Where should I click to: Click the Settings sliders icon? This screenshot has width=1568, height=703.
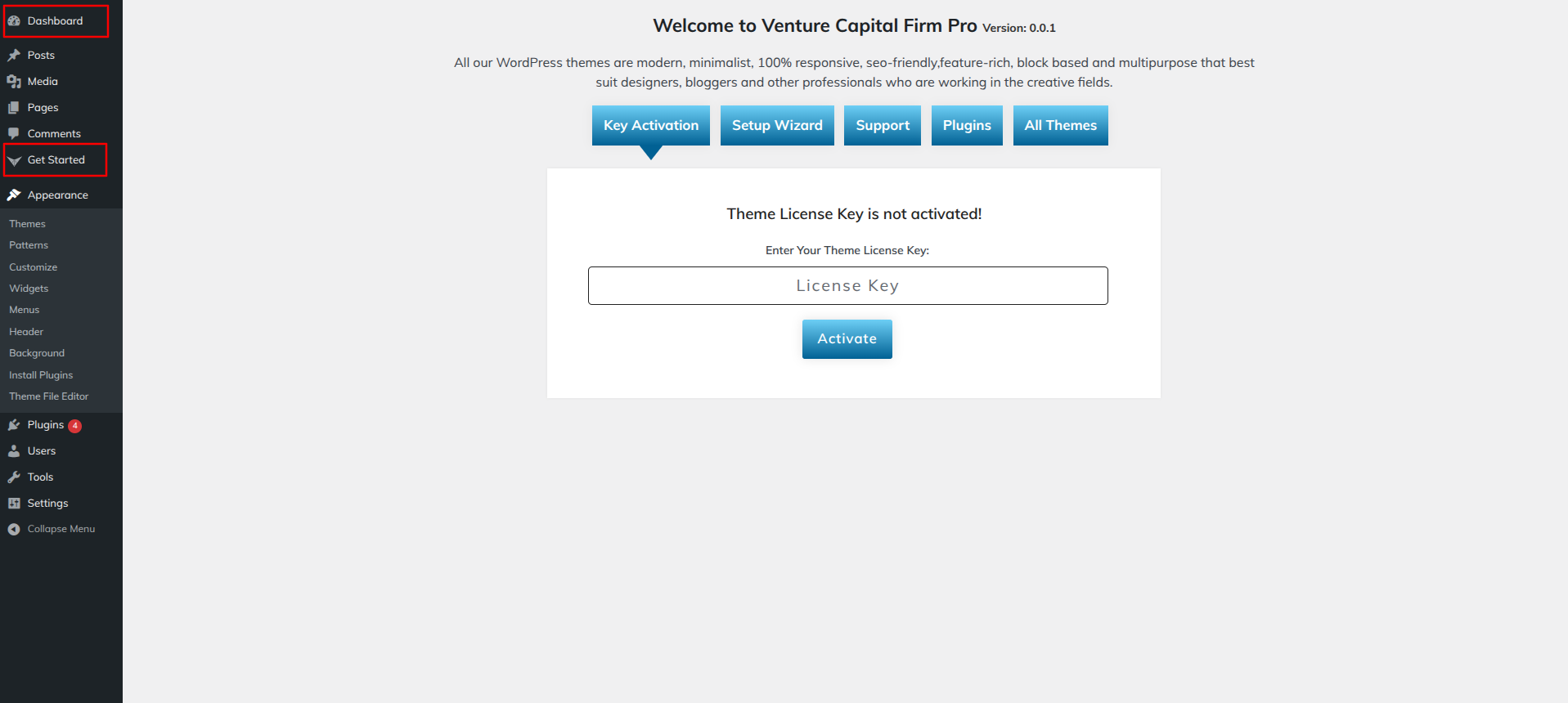click(x=14, y=504)
